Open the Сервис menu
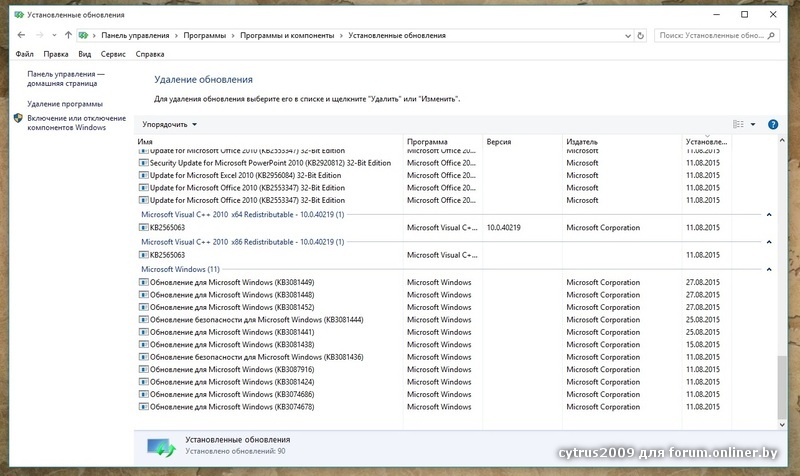 [113, 54]
